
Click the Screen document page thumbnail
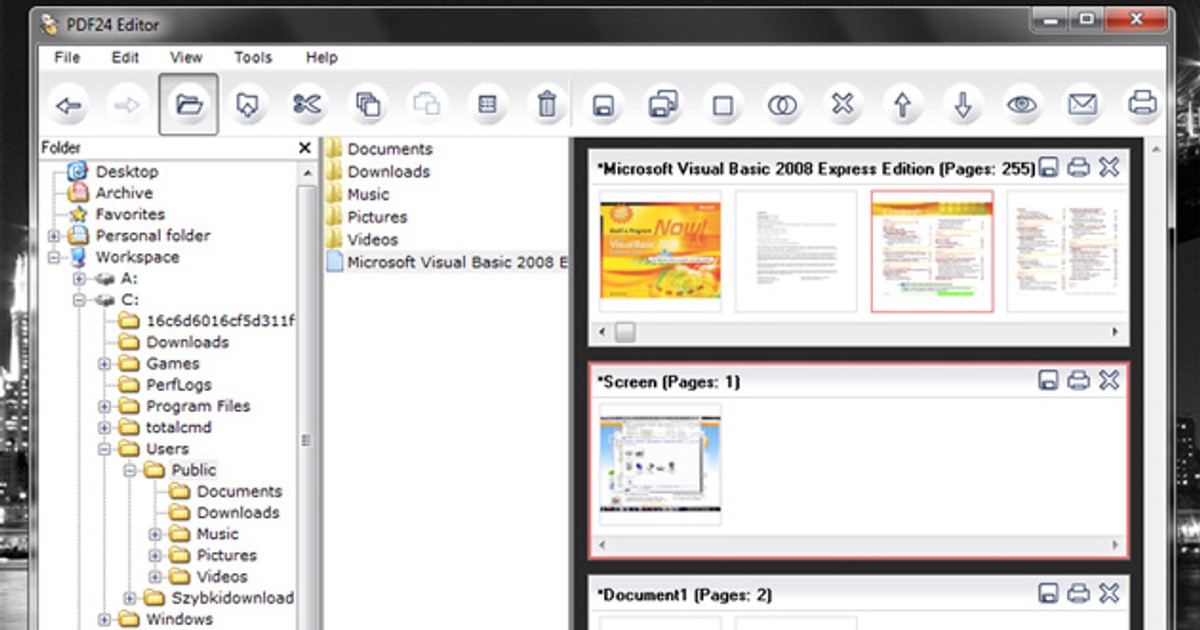click(x=660, y=464)
